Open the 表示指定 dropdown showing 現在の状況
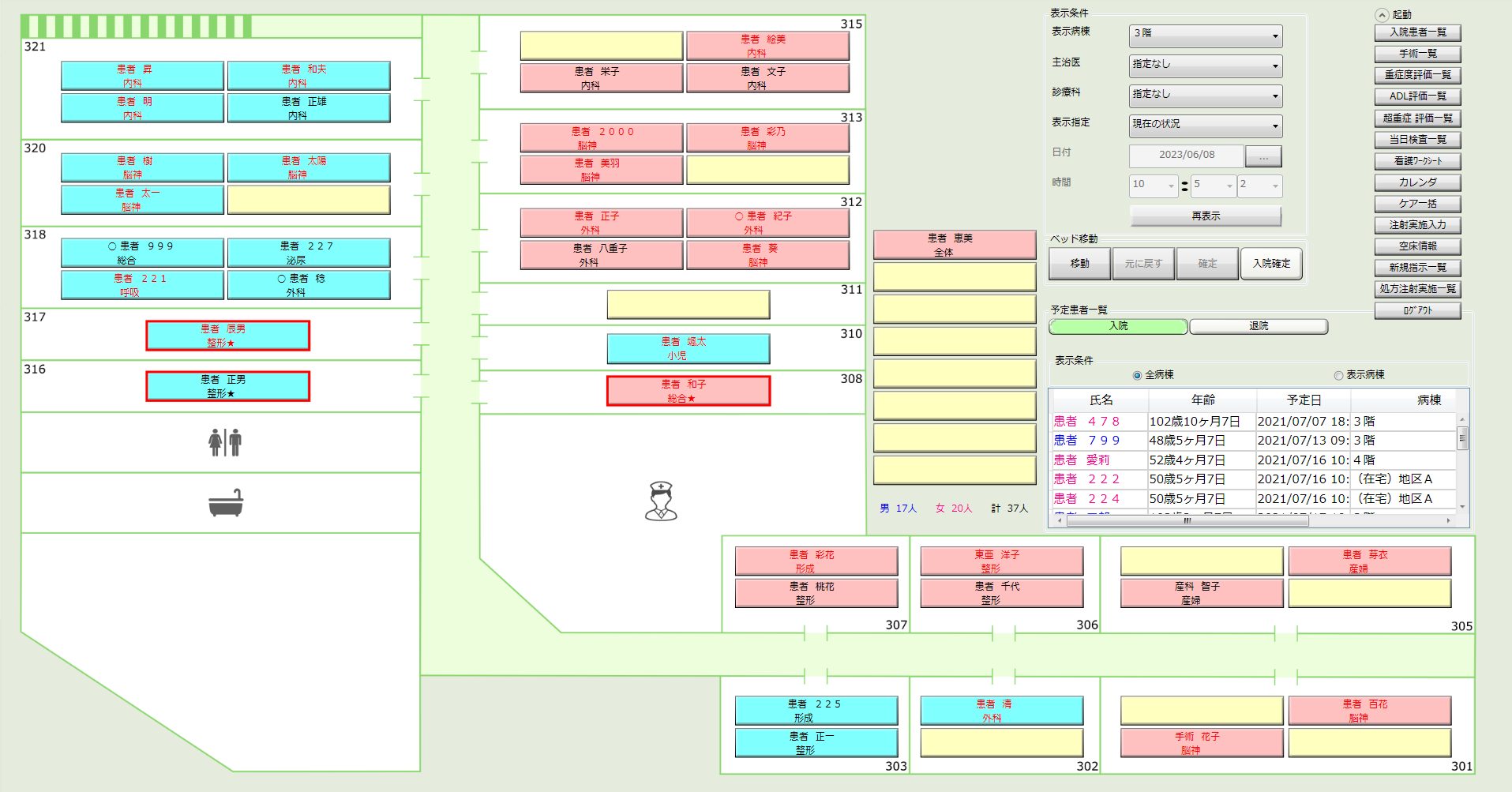 (1205, 124)
